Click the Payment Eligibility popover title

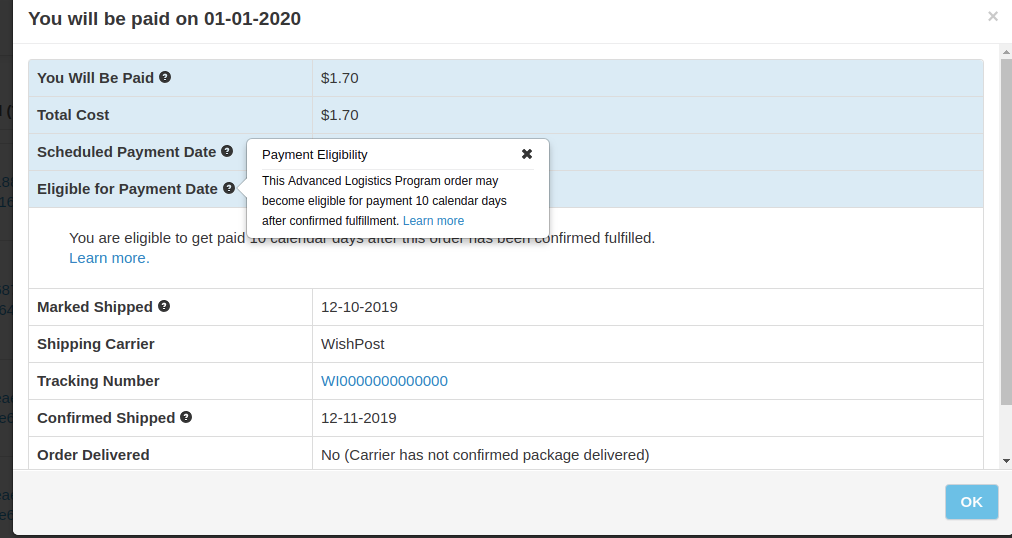(315, 155)
